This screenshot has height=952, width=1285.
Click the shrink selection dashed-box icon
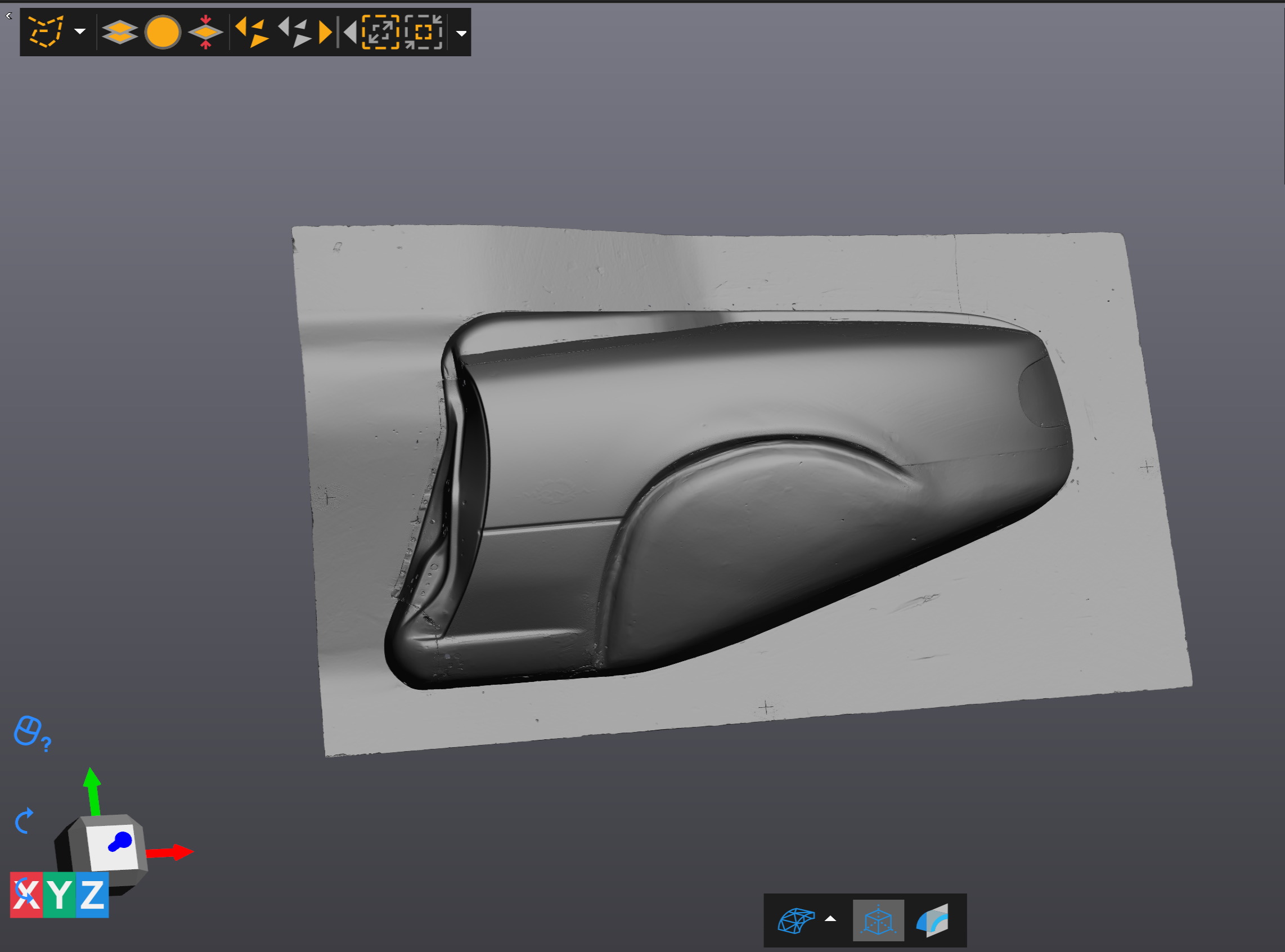coord(424,32)
